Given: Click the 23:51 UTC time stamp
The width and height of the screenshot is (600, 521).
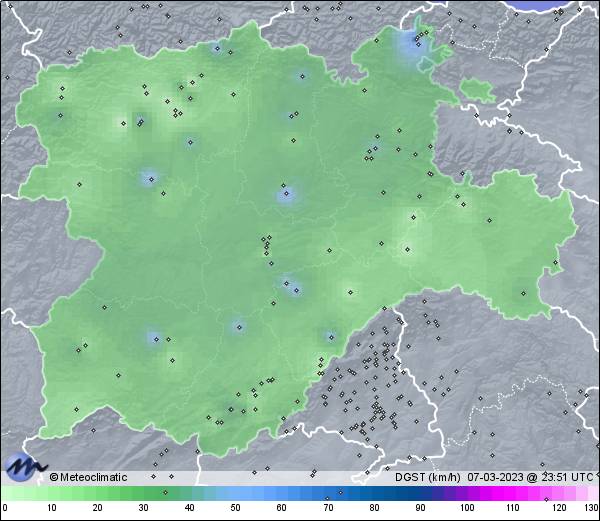Looking at the screenshot, I should pyautogui.click(x=565, y=477).
